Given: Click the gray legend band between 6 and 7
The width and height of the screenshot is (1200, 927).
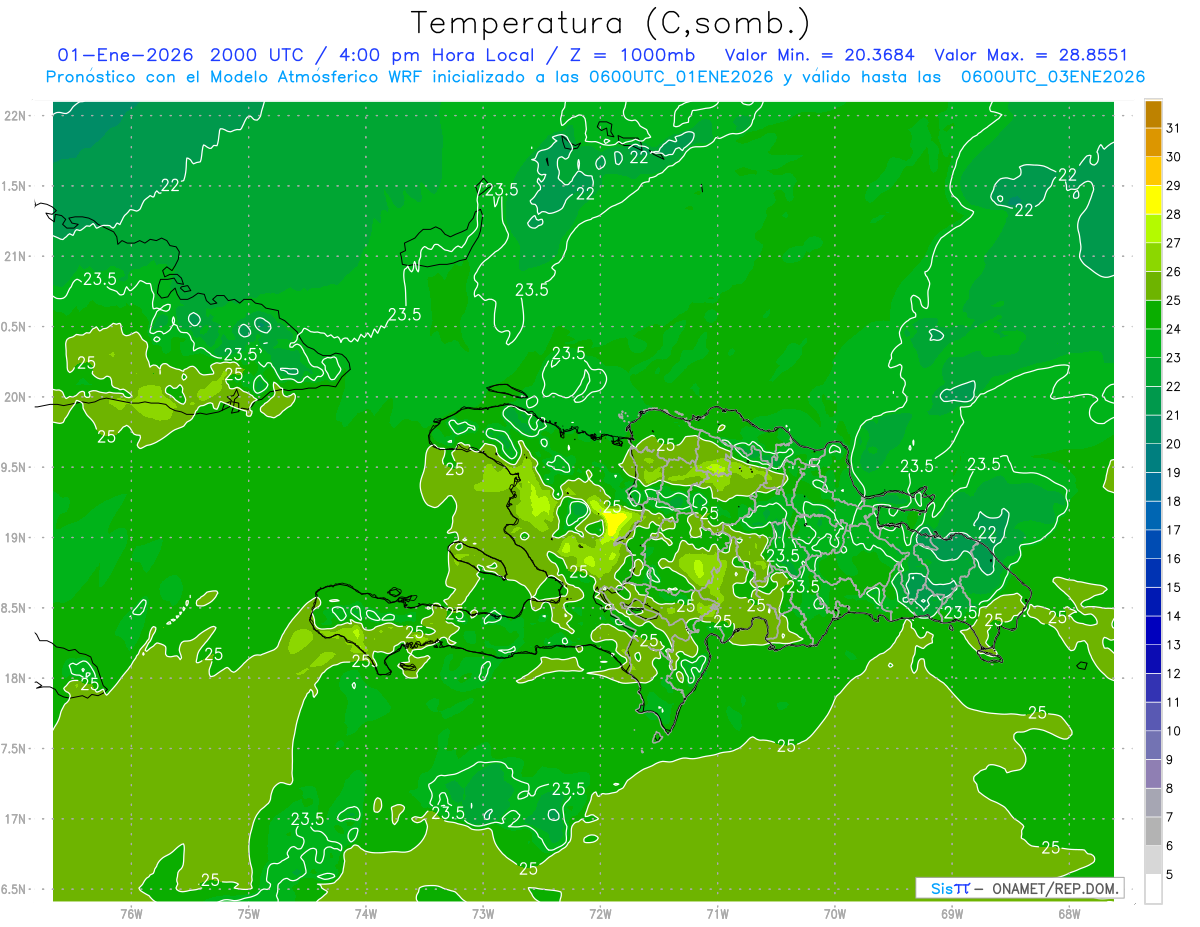Looking at the screenshot, I should 1153,831.
